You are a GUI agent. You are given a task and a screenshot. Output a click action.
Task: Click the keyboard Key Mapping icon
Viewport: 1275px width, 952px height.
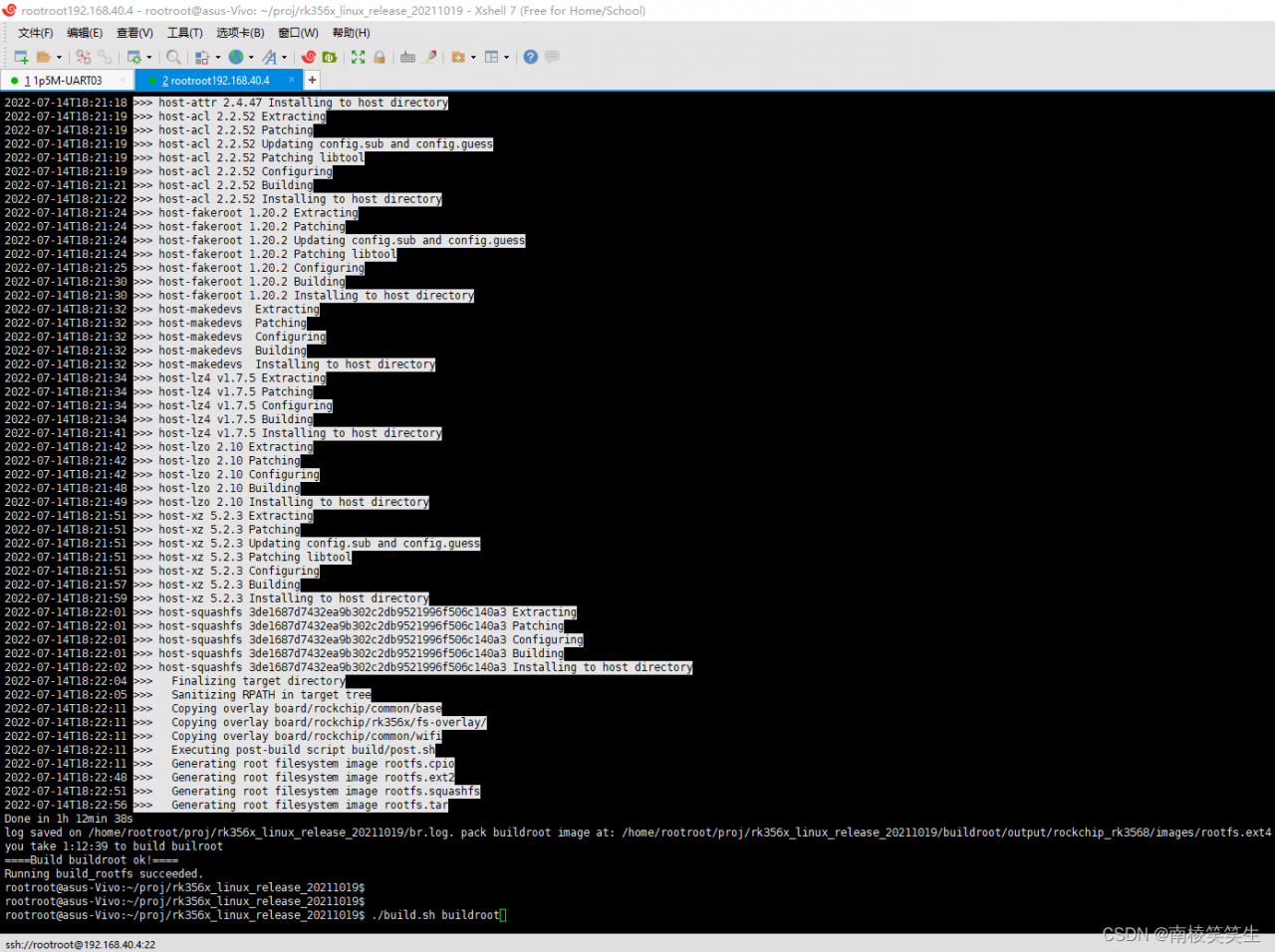pyautogui.click(x=407, y=57)
